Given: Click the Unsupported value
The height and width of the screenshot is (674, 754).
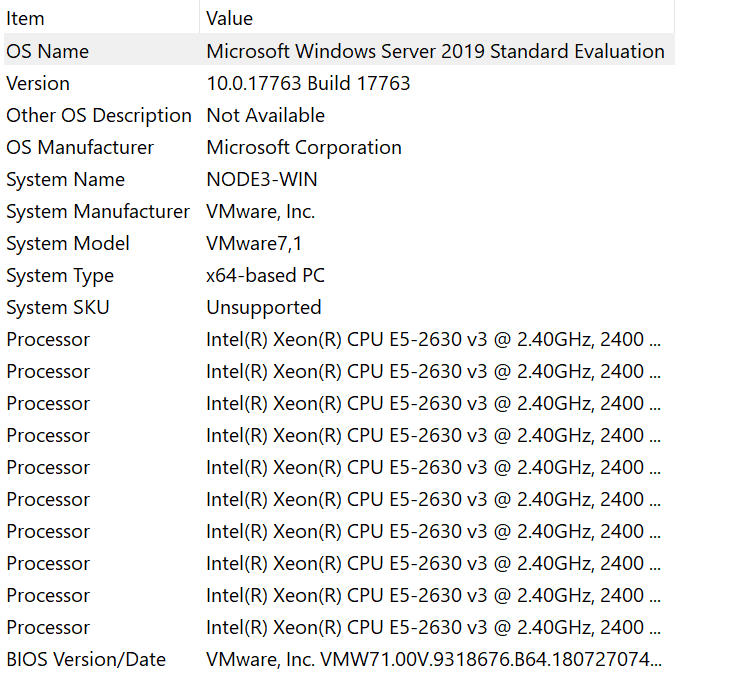Looking at the screenshot, I should pos(264,308).
